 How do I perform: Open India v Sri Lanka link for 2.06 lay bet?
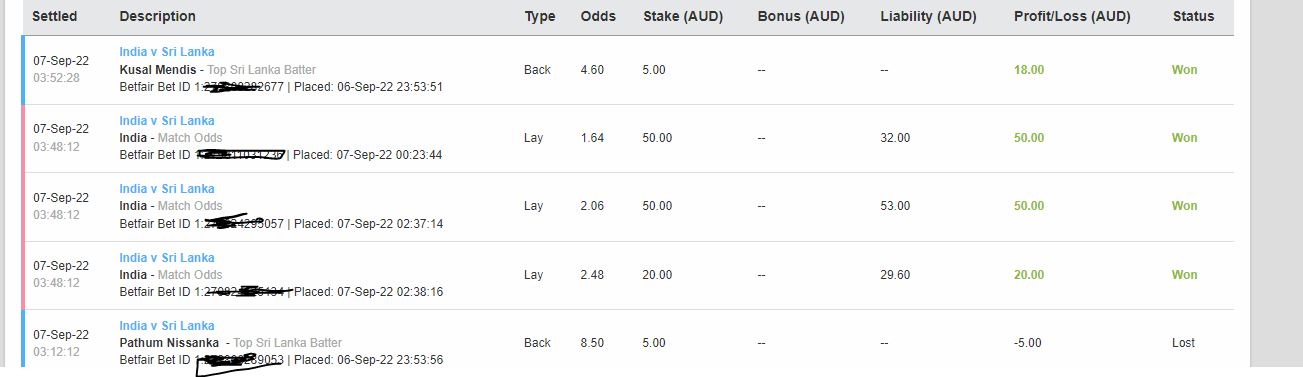click(x=166, y=189)
